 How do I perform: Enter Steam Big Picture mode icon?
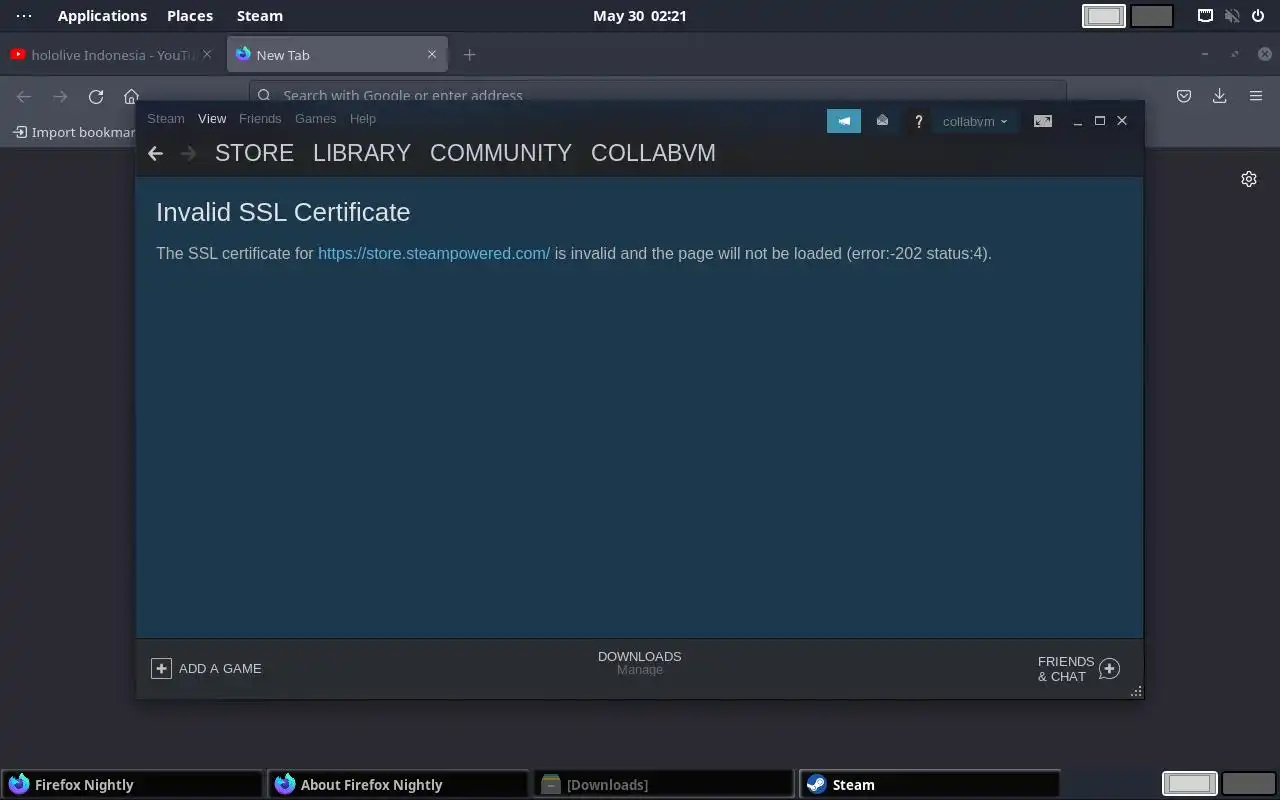(x=1042, y=121)
